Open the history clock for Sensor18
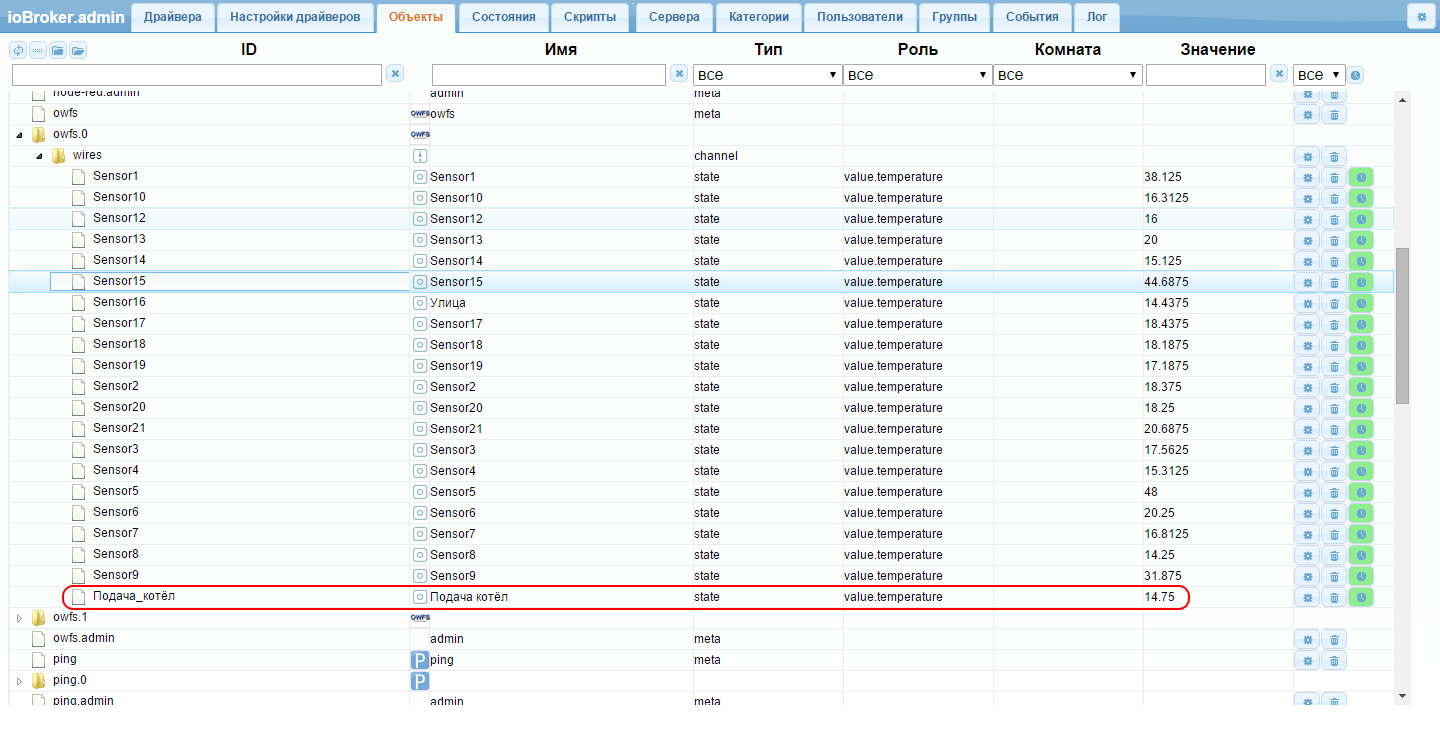Image resolution: width=1440 pixels, height=731 pixels. 1361,345
